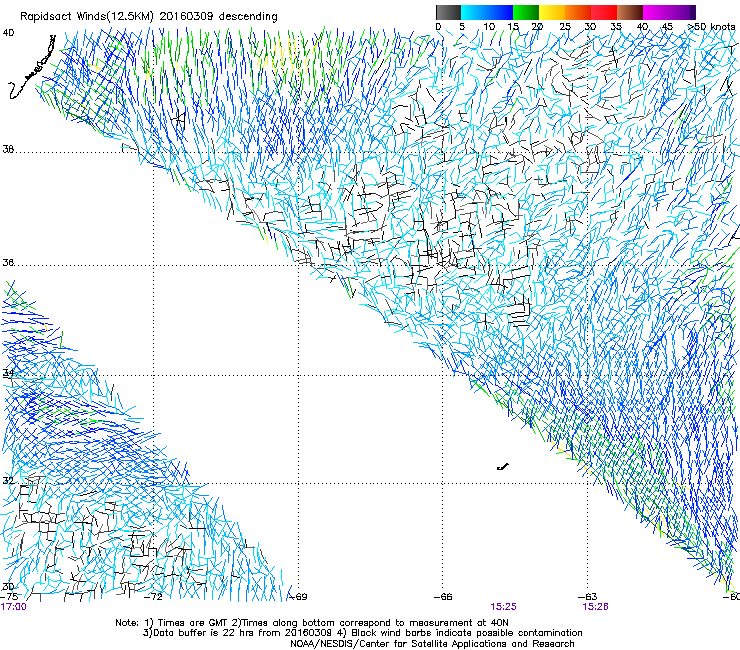Click the 'Times are GMT' note line

312,623
